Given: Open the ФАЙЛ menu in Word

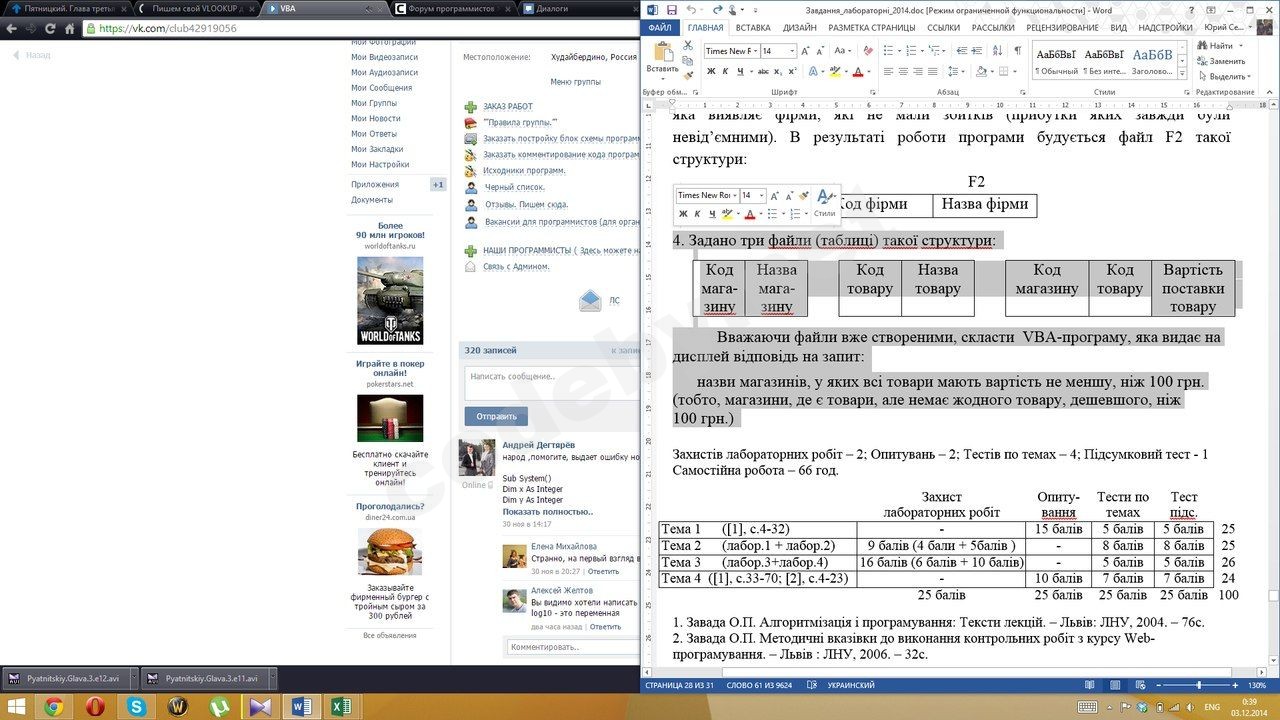Looking at the screenshot, I should click(x=660, y=28).
